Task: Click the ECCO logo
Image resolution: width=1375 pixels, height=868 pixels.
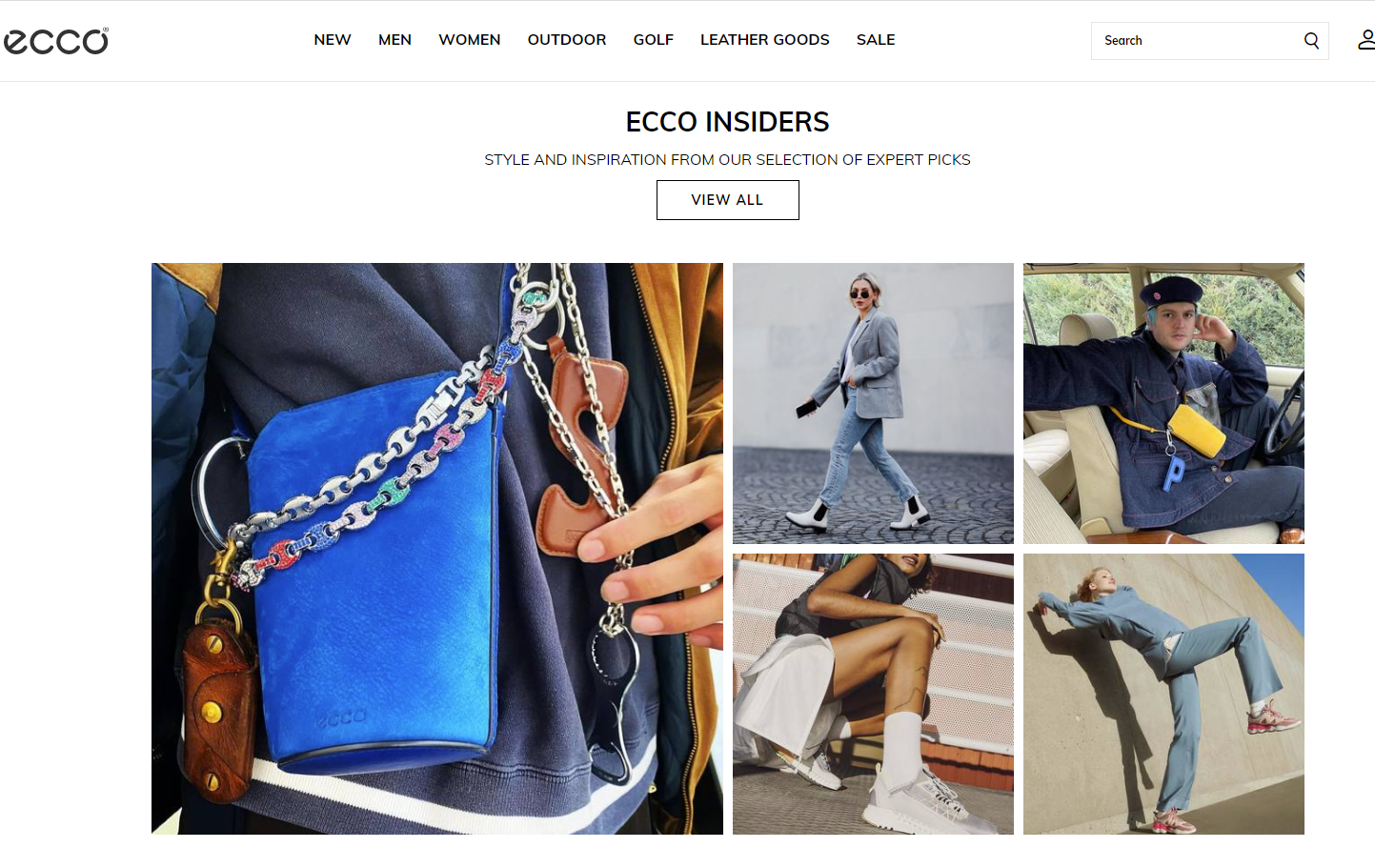Action: [x=56, y=41]
